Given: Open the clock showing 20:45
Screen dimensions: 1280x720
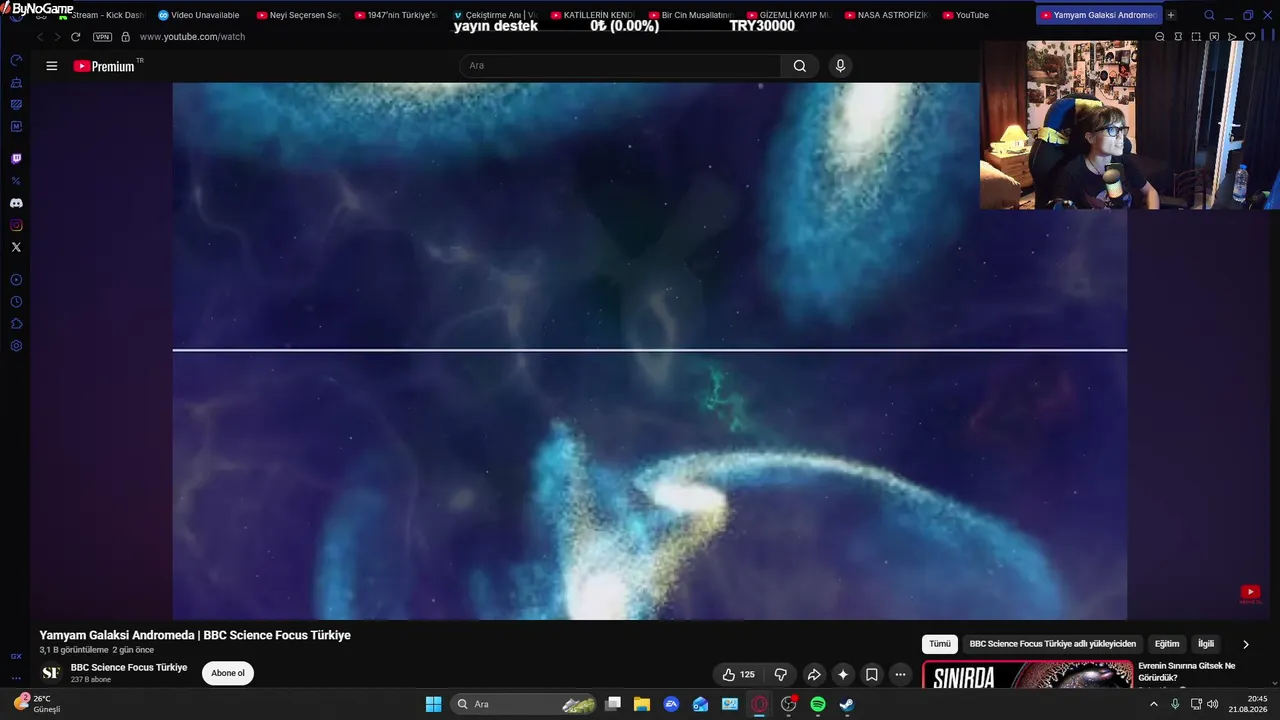Looking at the screenshot, I should (1249, 704).
